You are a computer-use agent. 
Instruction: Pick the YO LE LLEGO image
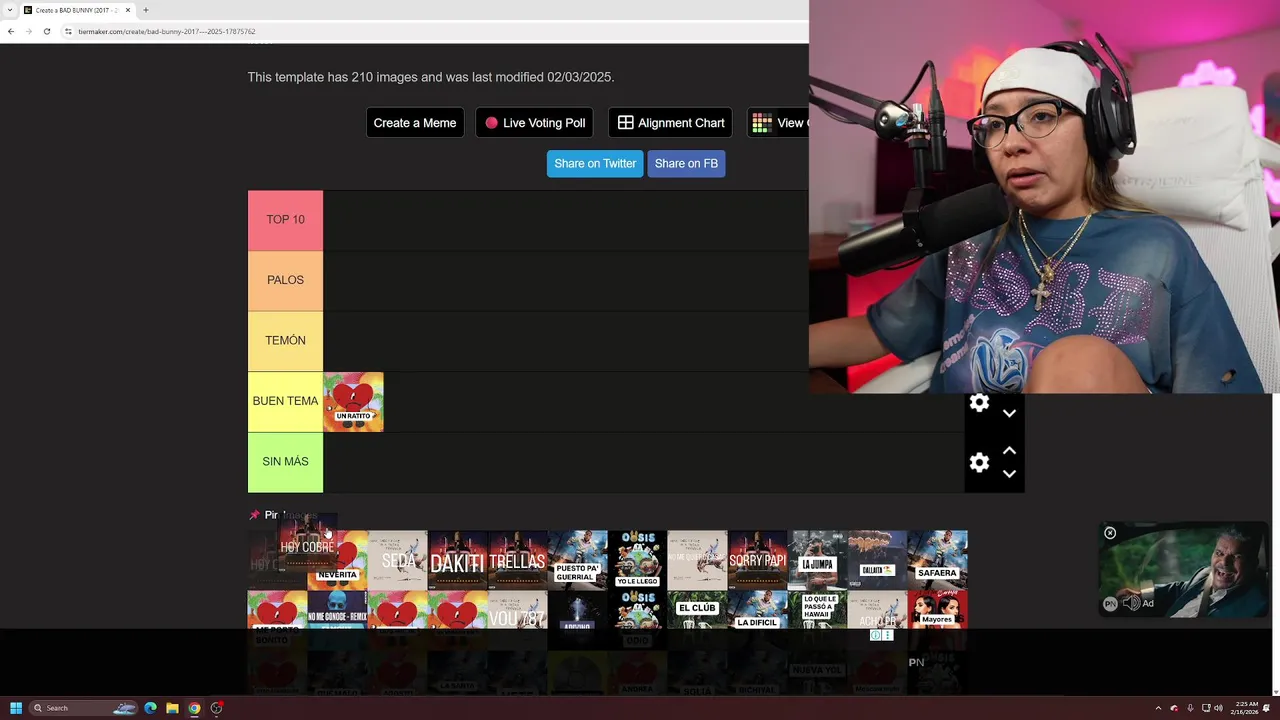(638, 560)
